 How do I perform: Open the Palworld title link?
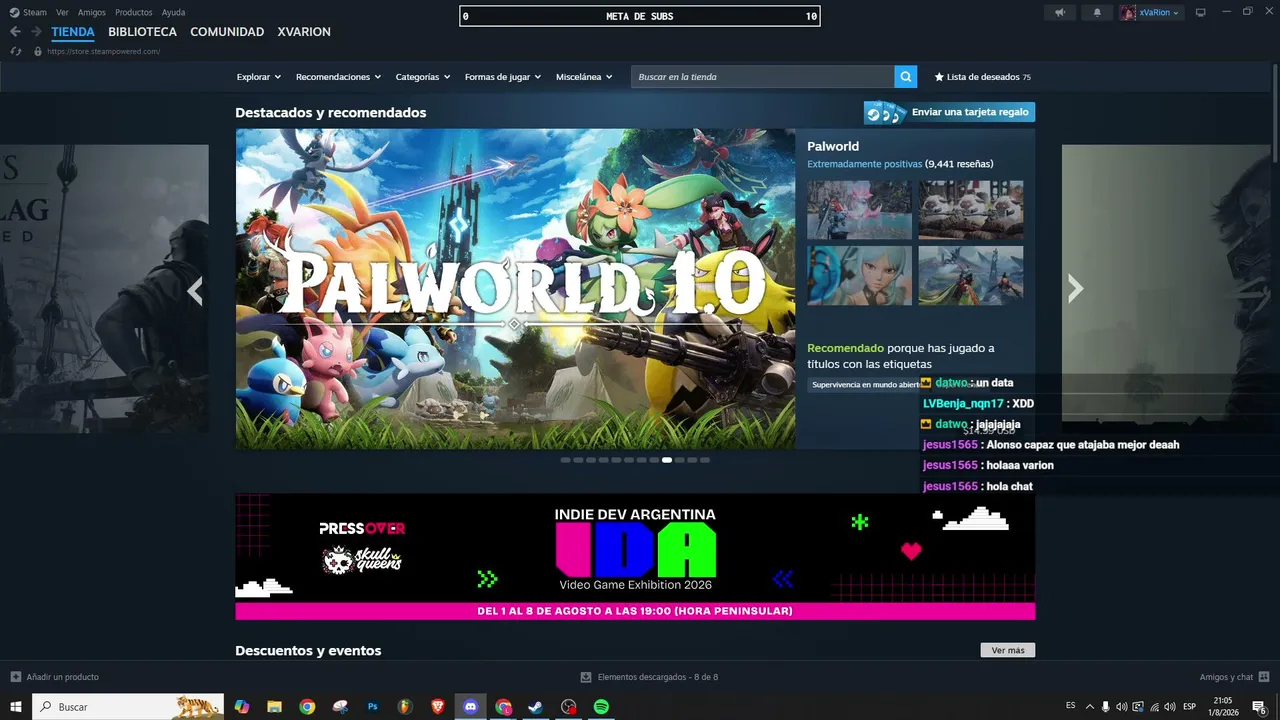[x=833, y=146]
